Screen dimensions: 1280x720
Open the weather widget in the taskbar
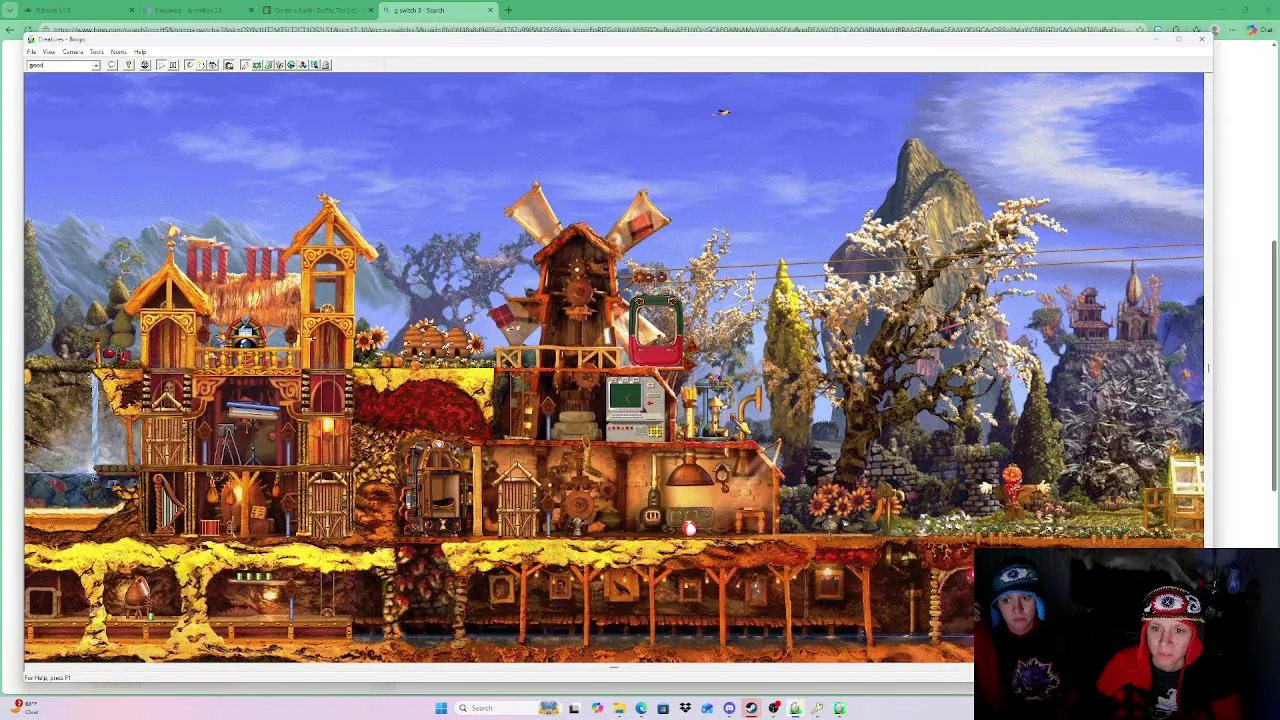[x=25, y=708]
